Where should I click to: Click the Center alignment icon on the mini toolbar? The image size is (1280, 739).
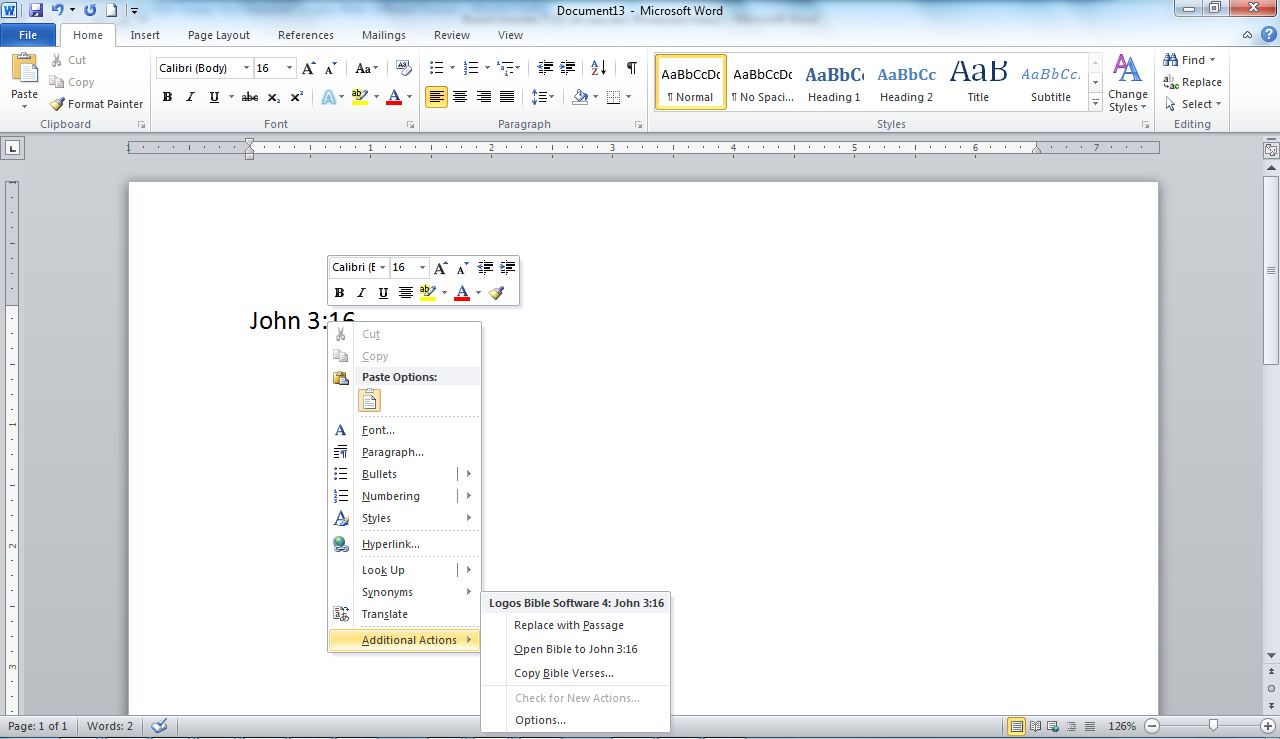[406, 293]
